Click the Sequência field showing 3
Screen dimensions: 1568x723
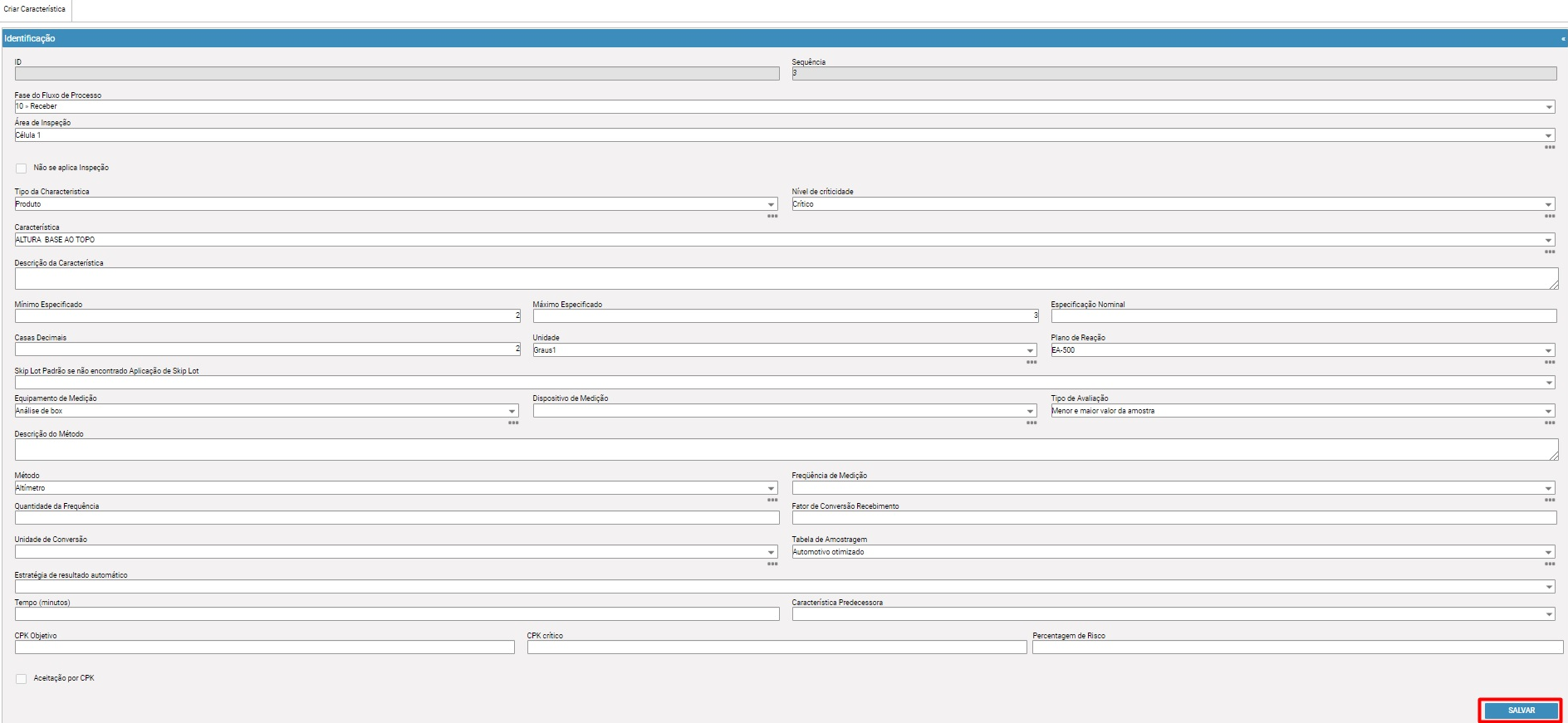1174,74
